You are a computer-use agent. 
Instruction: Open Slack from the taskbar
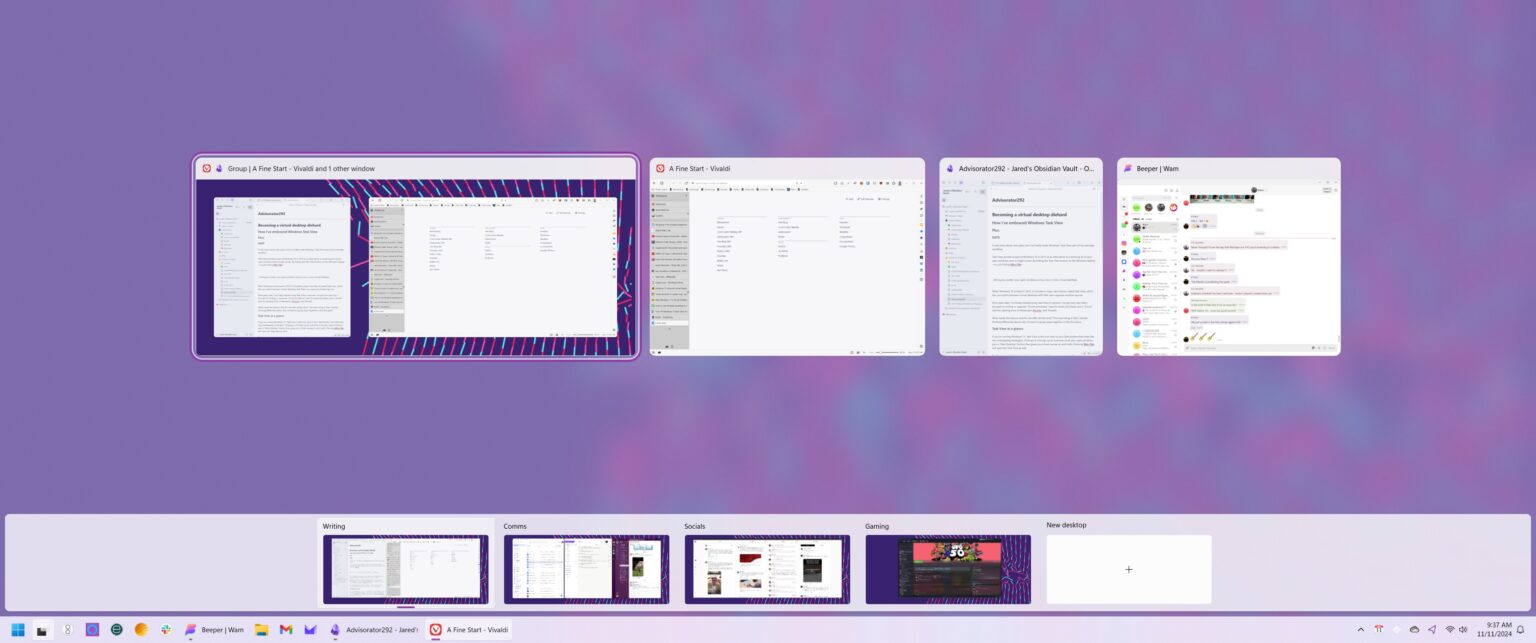point(166,629)
